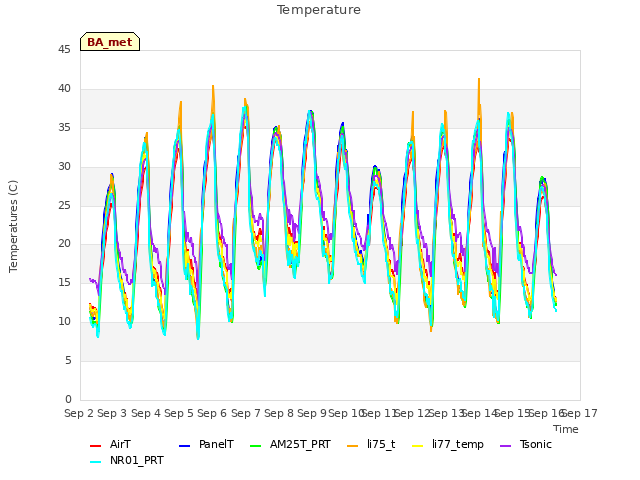Click the blue PanelT color marker
This screenshot has height=480, width=640.
tap(184, 446)
